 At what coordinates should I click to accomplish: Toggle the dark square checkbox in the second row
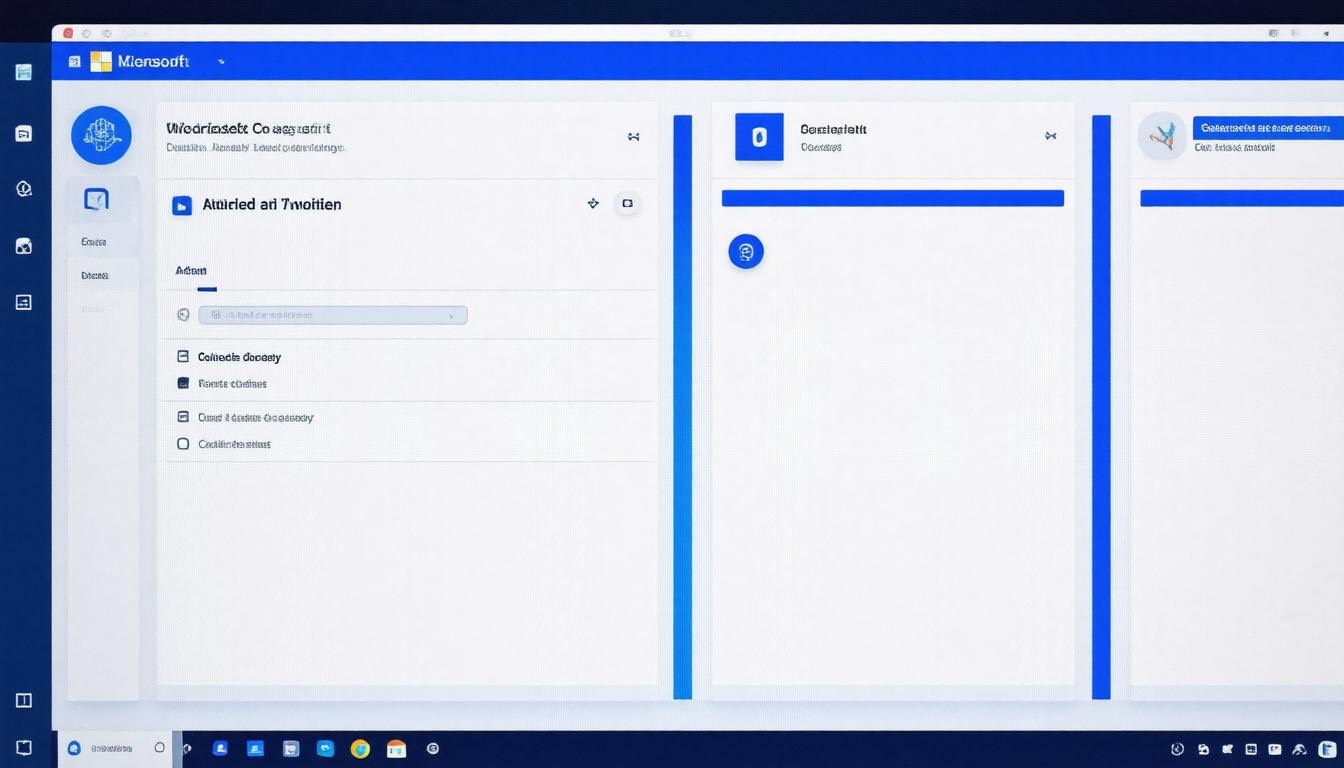183,382
